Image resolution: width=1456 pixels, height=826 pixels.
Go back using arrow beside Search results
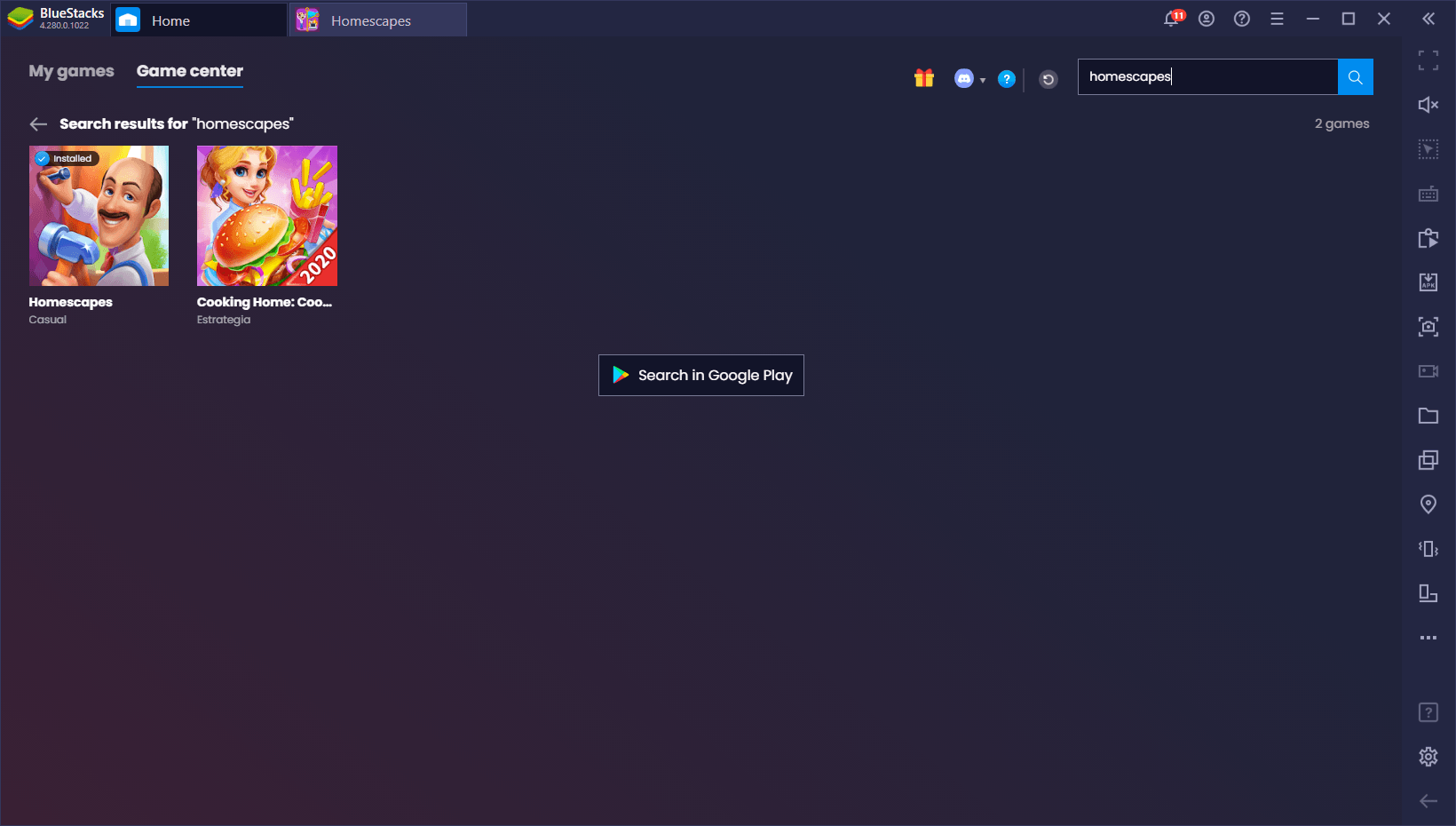38,124
